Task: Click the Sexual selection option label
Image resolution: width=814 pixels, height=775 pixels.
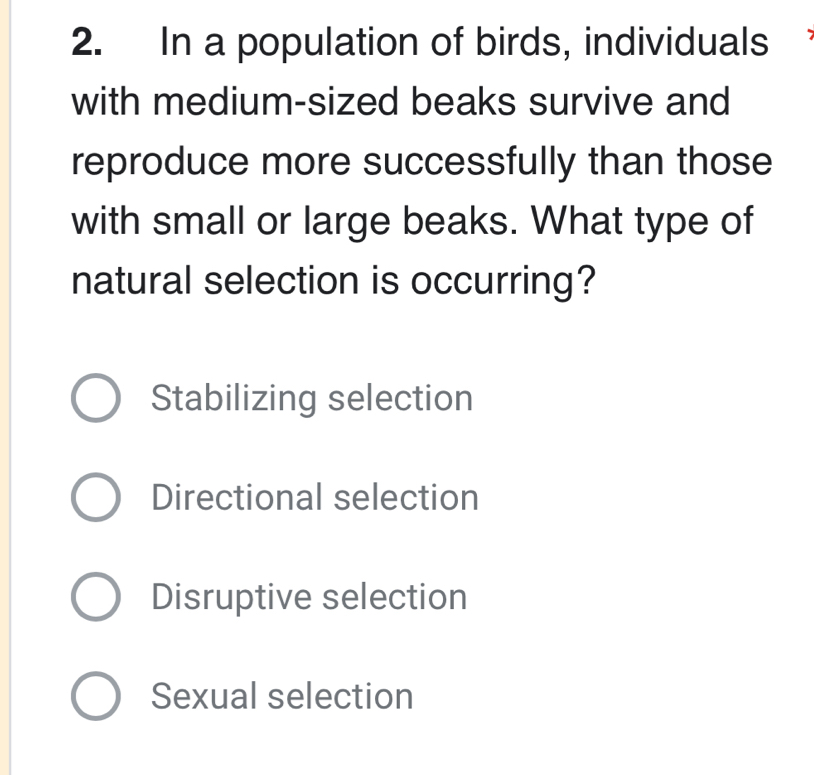Action: (x=280, y=696)
